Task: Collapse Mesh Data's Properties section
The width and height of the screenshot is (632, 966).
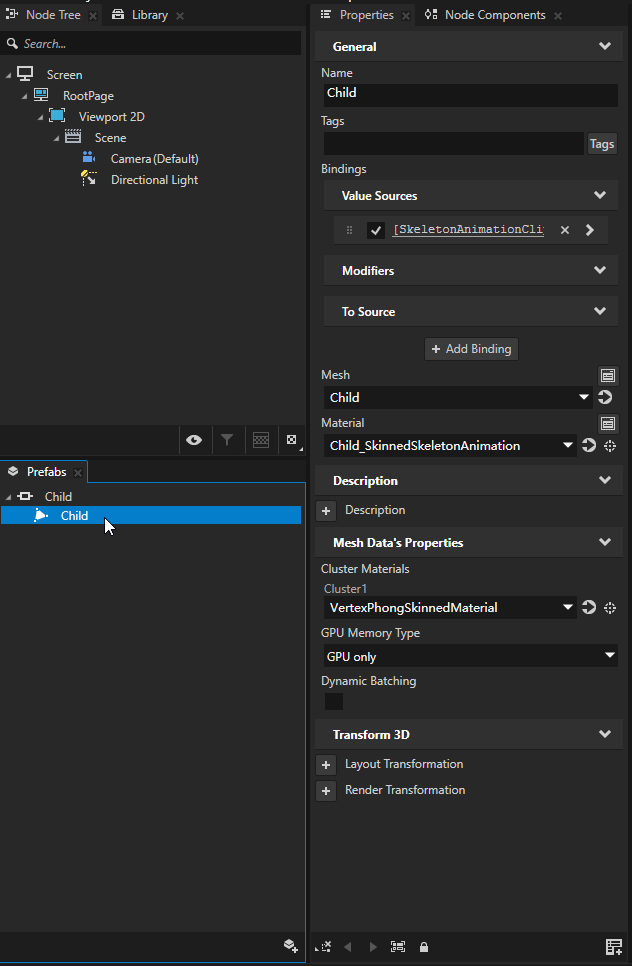Action: pyautogui.click(x=605, y=542)
